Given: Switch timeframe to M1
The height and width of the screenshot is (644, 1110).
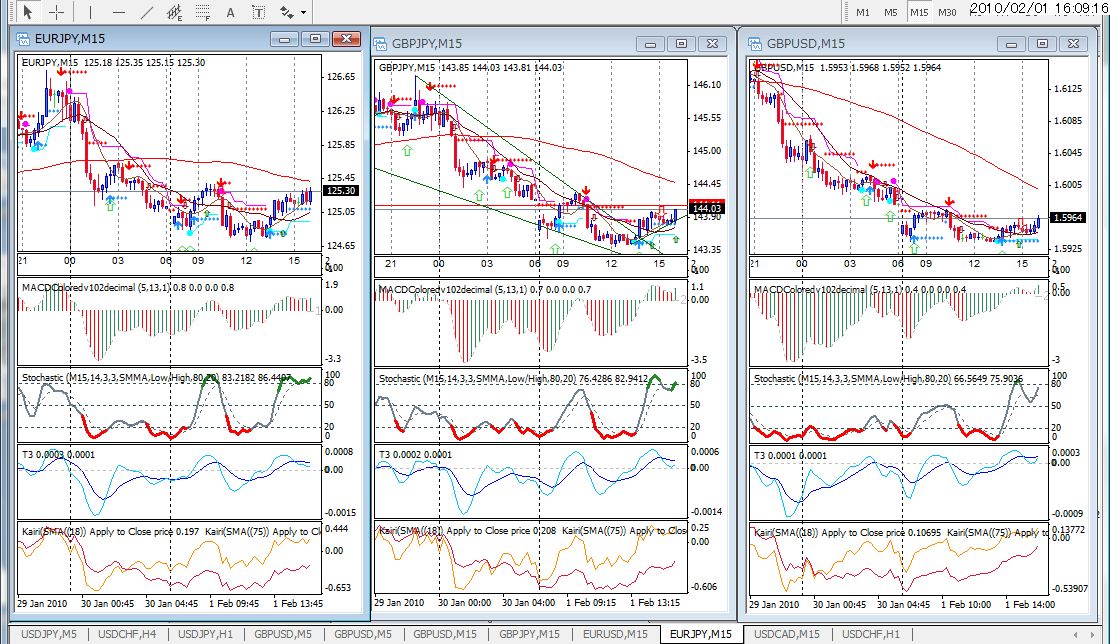Looking at the screenshot, I should pyautogui.click(x=863, y=12).
